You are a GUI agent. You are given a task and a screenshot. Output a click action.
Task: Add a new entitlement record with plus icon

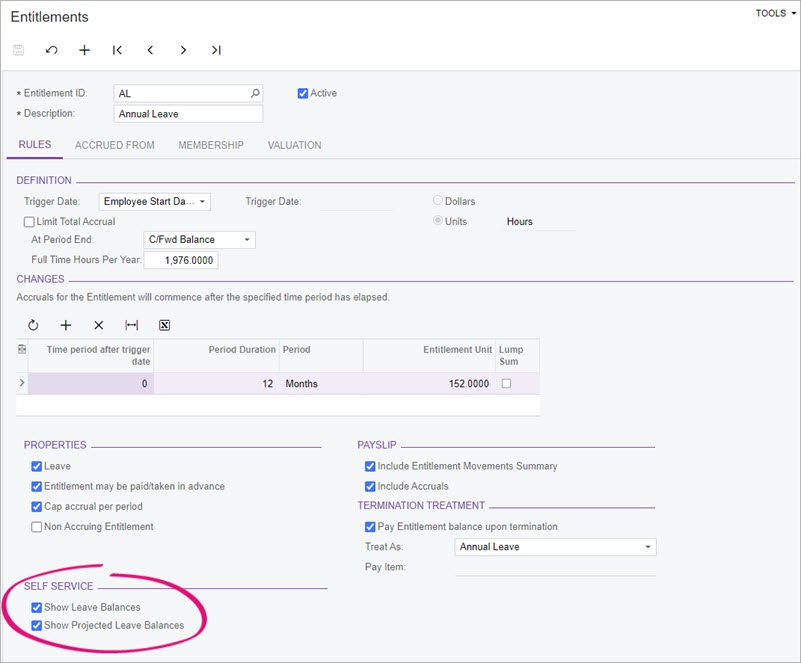click(85, 50)
